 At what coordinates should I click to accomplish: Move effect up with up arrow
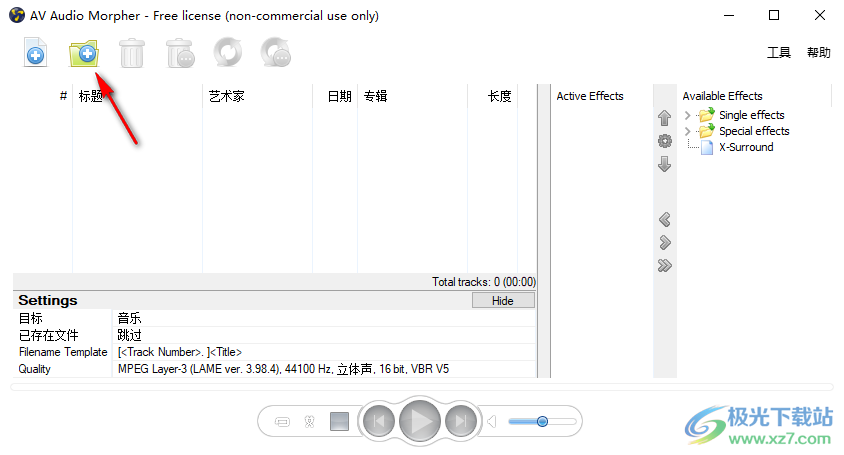tap(664, 118)
